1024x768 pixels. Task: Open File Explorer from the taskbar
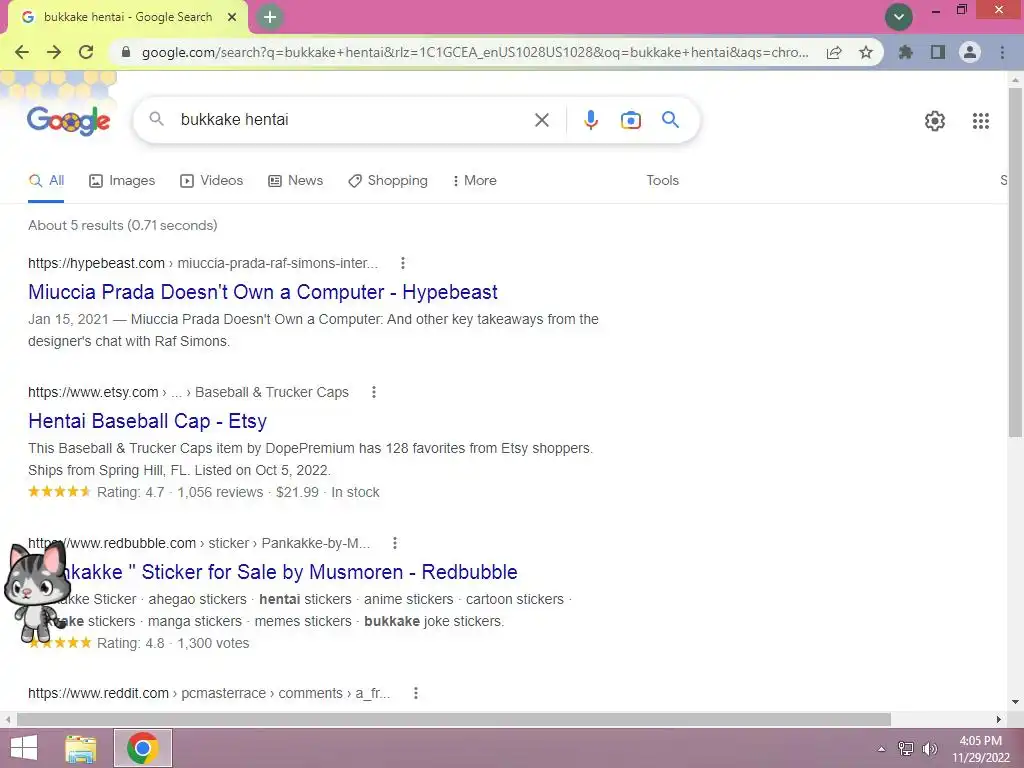[81, 748]
